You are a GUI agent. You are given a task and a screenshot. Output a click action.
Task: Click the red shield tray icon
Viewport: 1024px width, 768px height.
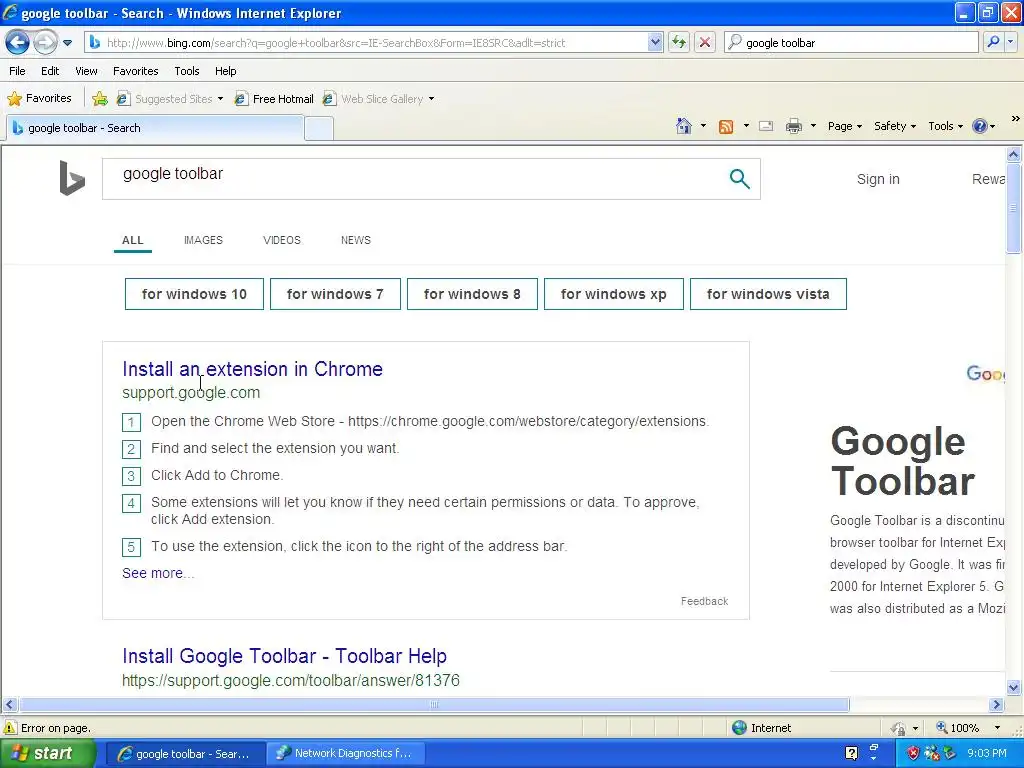[913, 754]
